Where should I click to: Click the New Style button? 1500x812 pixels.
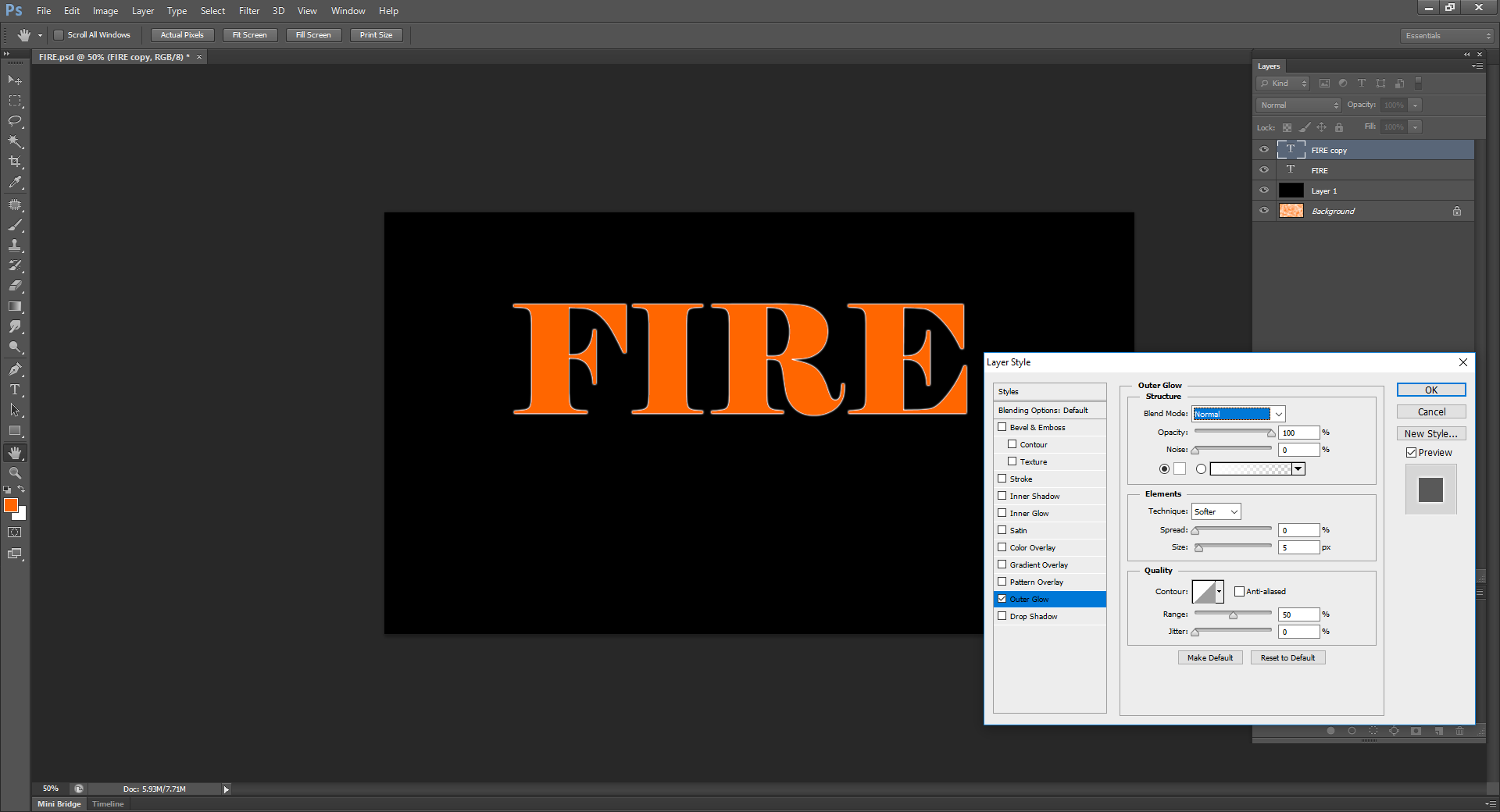1431,433
